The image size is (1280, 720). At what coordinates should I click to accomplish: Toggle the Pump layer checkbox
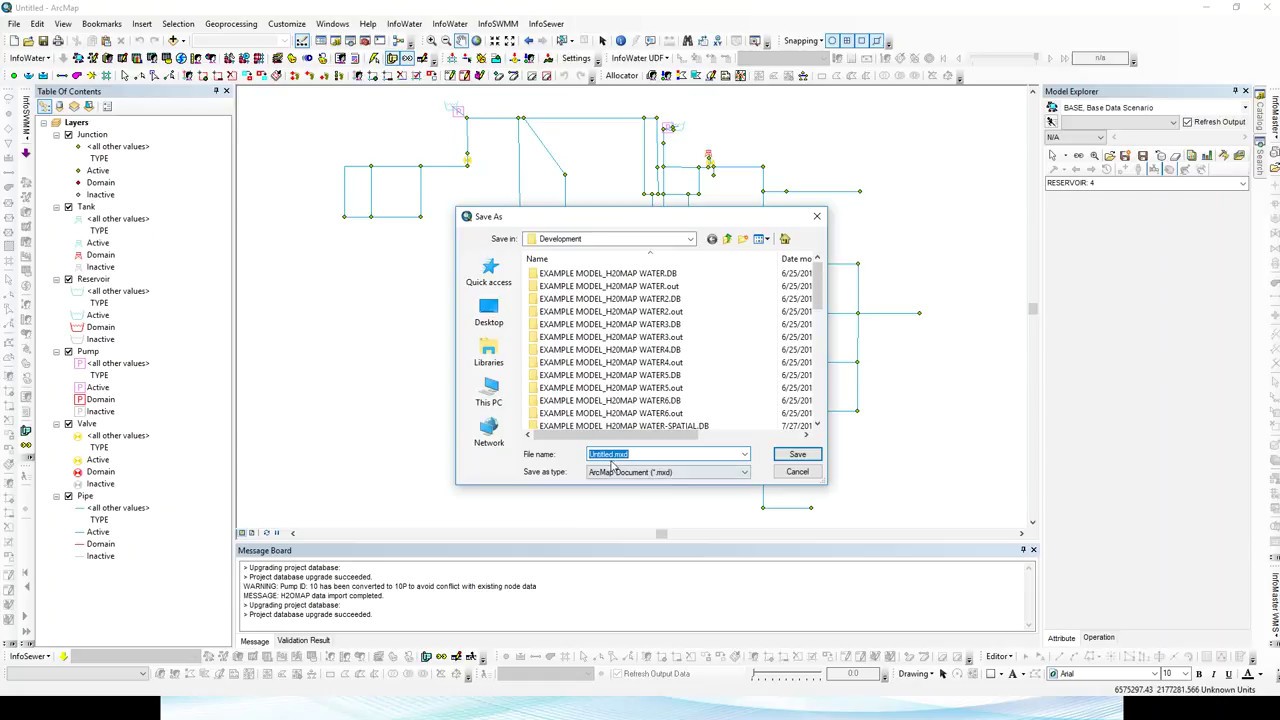[68, 352]
